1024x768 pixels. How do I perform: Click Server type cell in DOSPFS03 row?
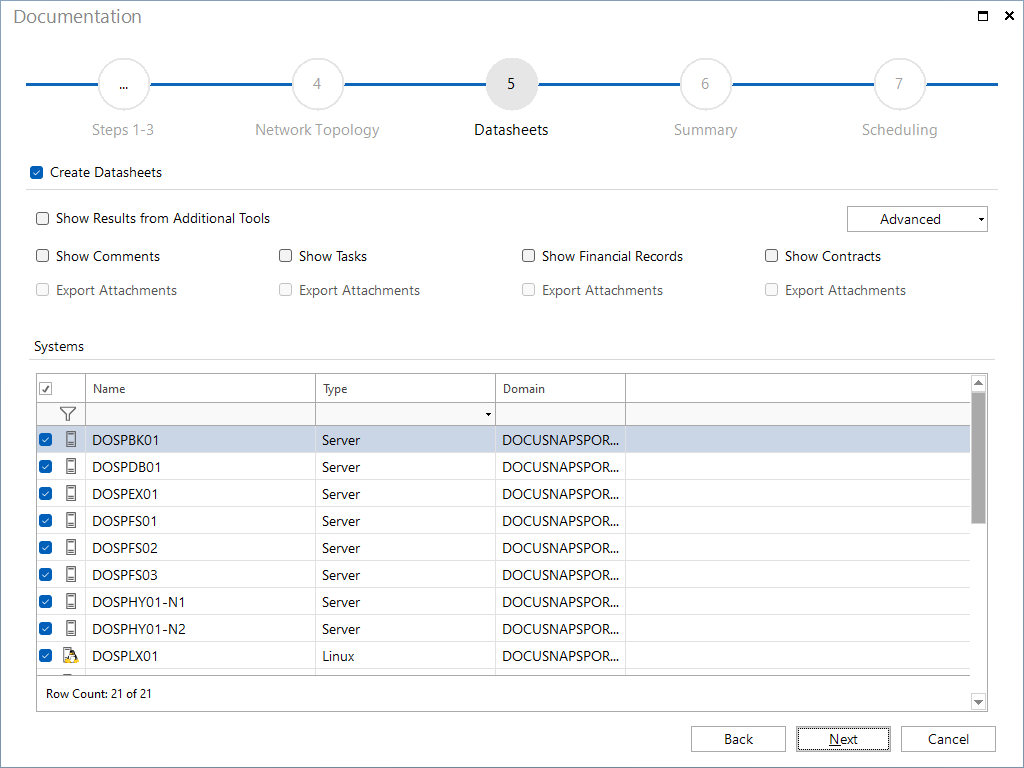click(406, 575)
